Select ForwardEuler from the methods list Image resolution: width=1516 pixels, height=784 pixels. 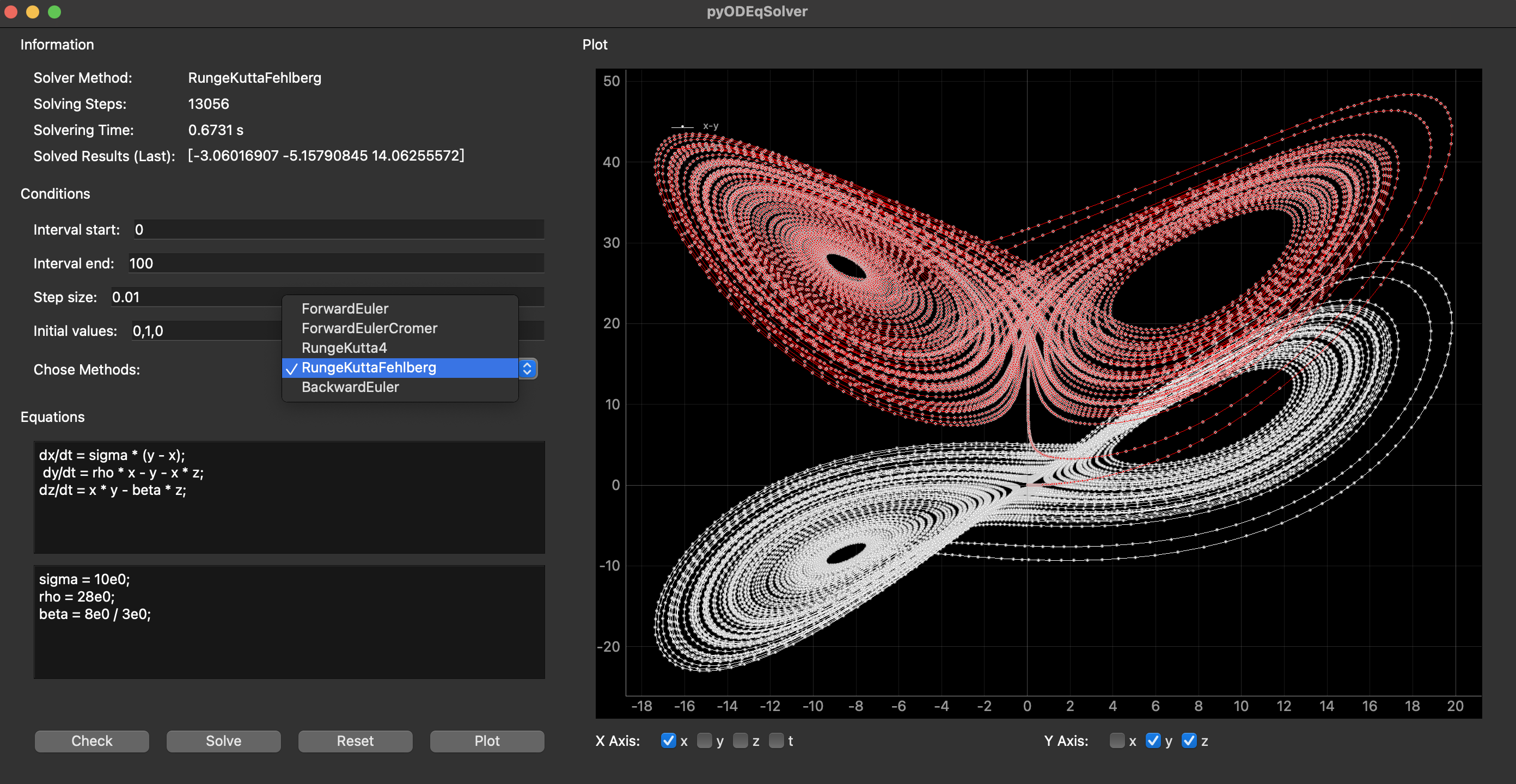[345, 308]
